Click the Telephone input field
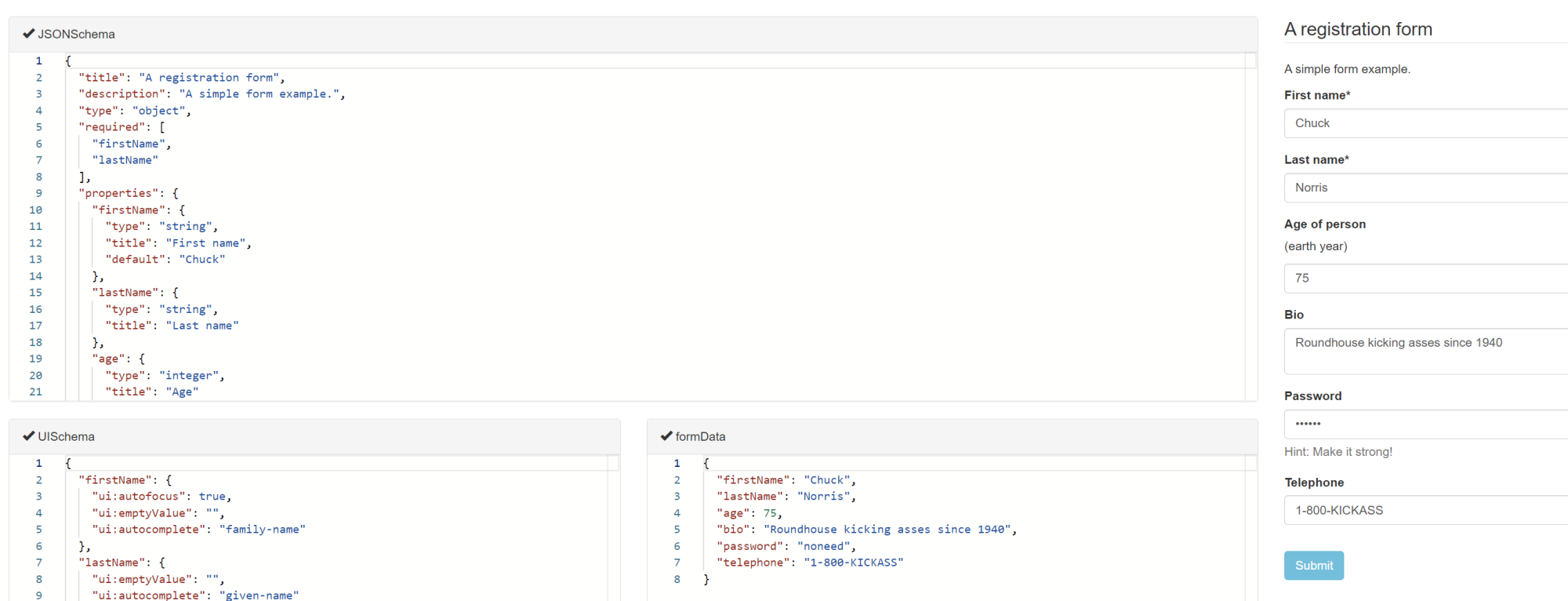 (1423, 510)
